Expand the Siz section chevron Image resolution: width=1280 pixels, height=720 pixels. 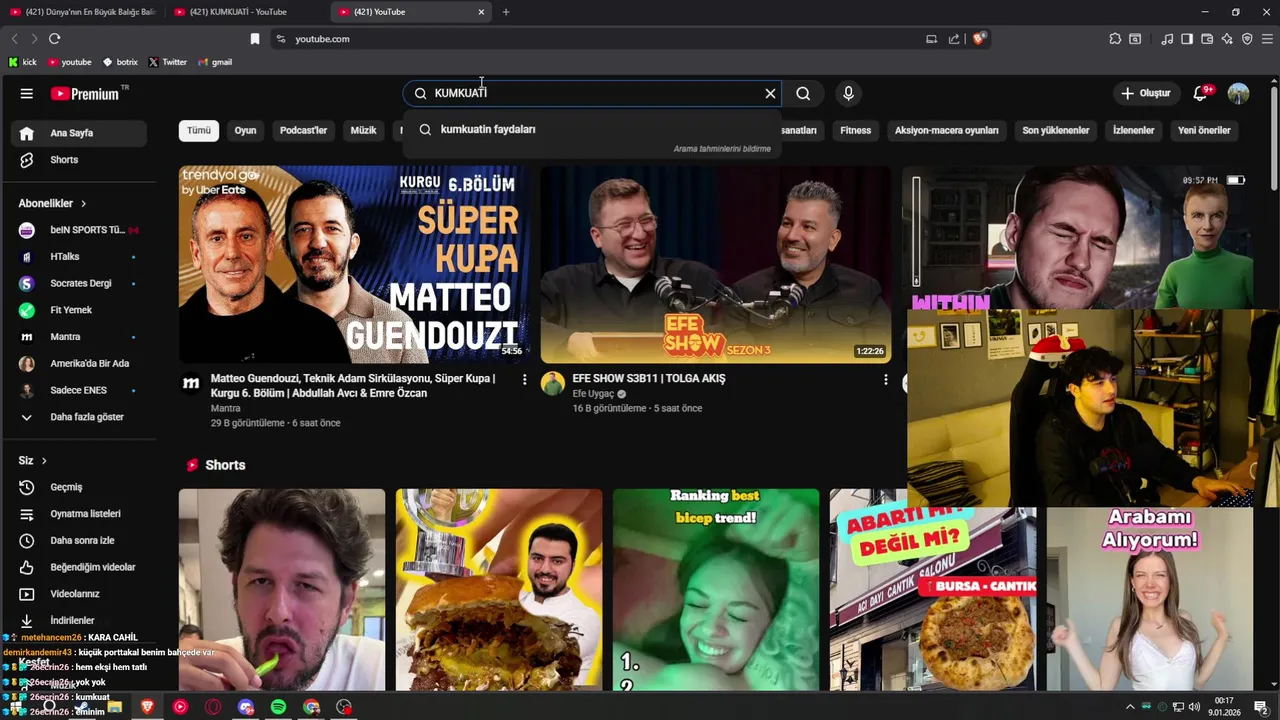(44, 460)
